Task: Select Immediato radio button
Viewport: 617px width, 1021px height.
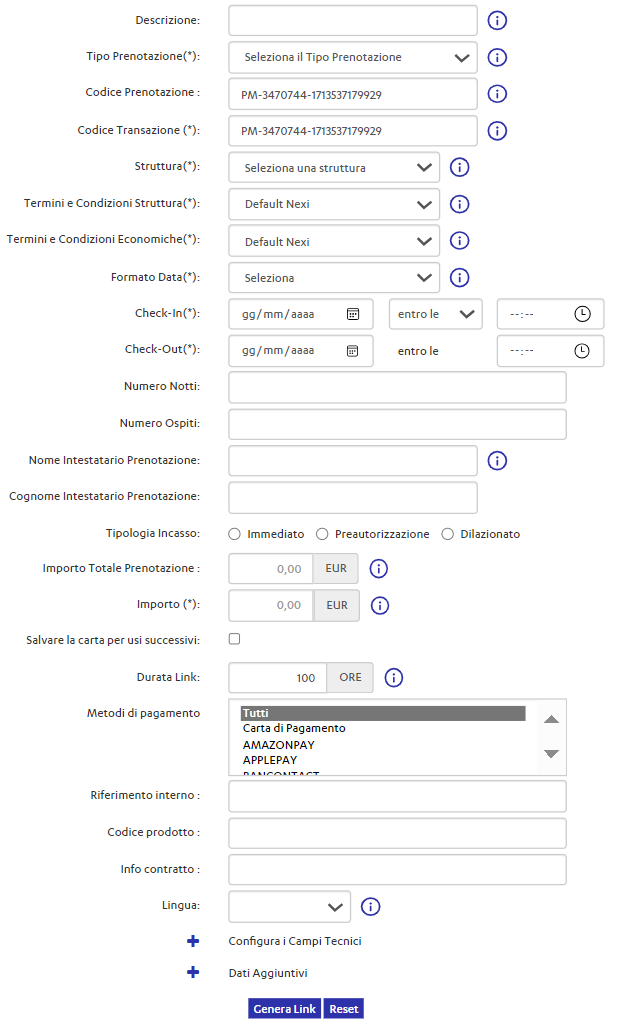Action: [234, 535]
